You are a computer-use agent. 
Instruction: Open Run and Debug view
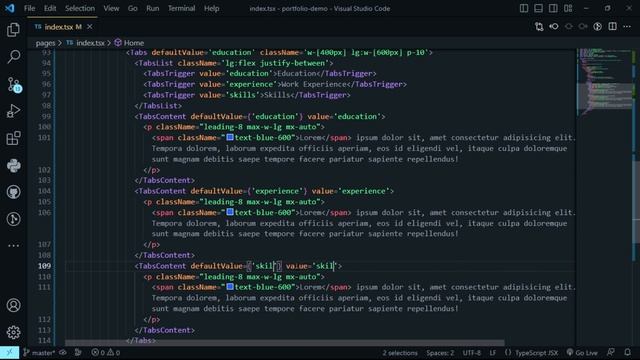pos(13,111)
